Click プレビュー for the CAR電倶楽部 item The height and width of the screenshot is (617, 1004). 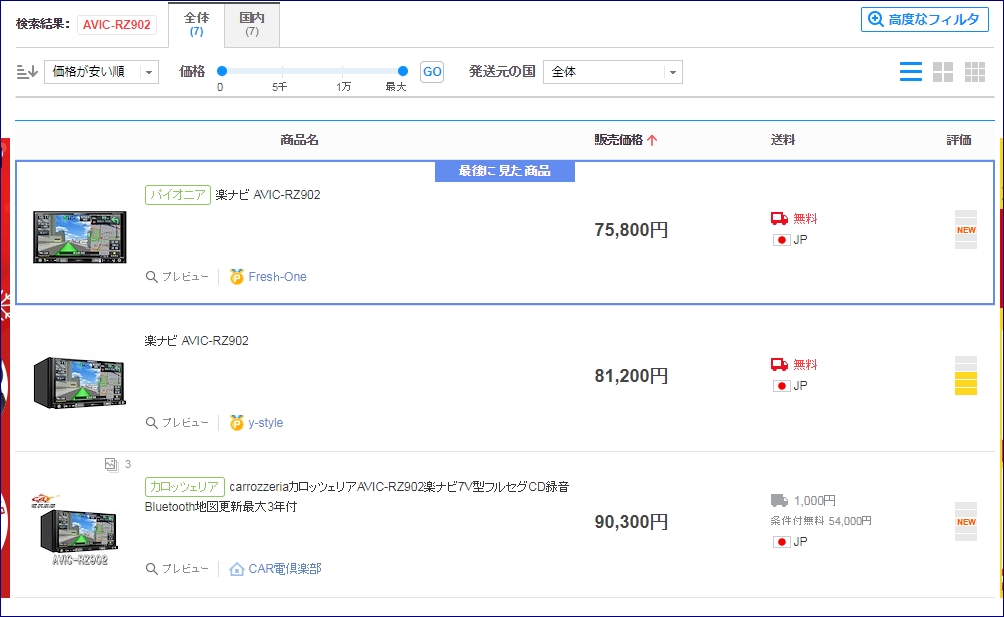coord(177,568)
